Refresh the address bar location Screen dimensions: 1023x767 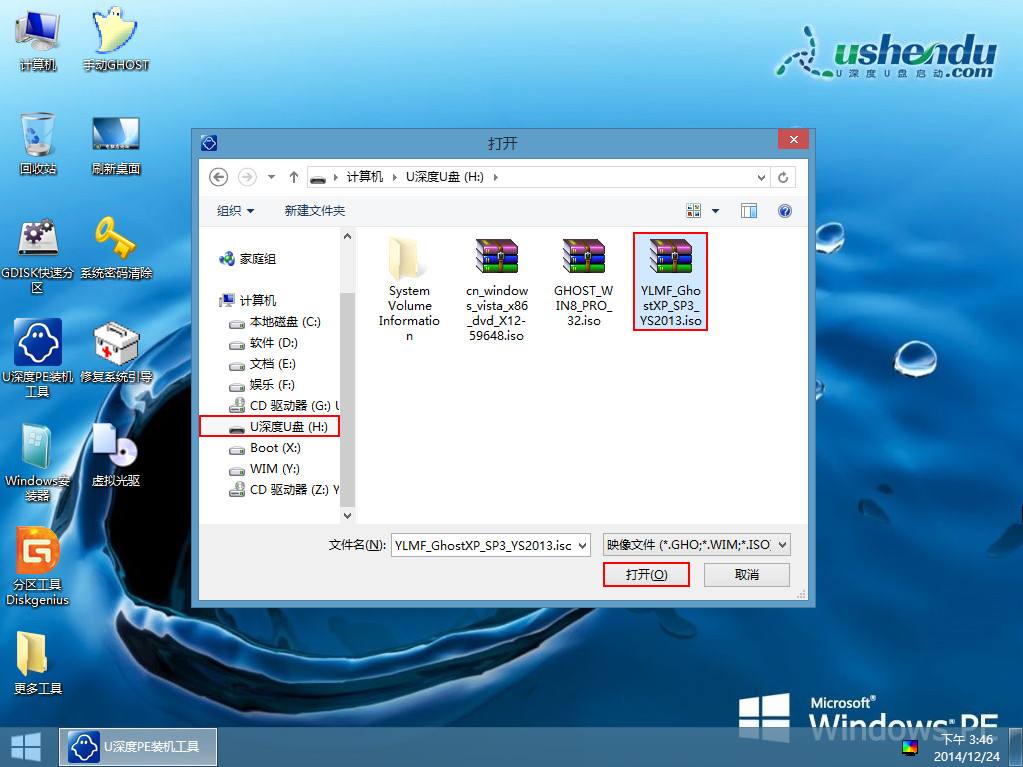(x=783, y=177)
